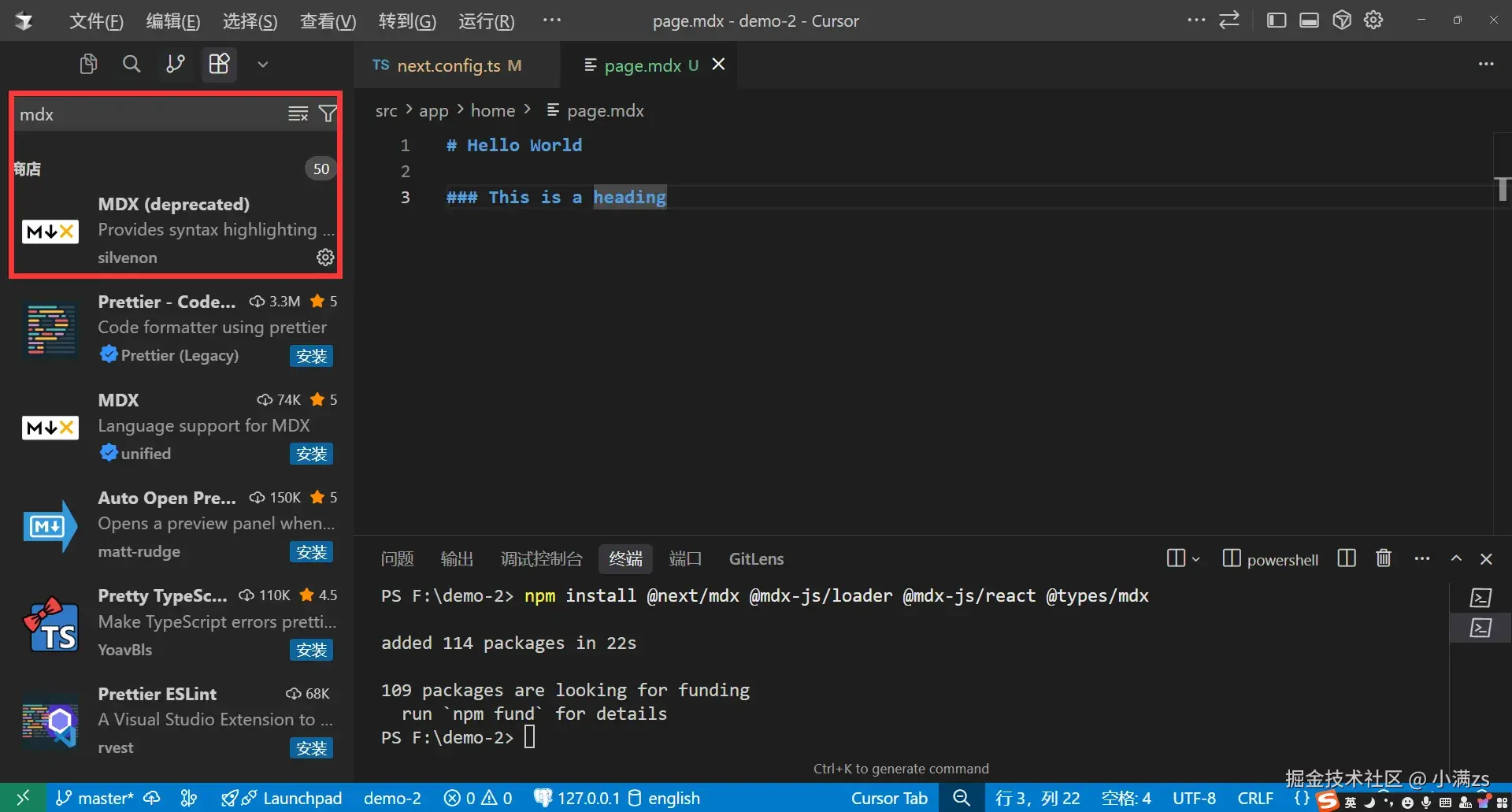Click the 127.0.0.1 database connection status

point(577,799)
